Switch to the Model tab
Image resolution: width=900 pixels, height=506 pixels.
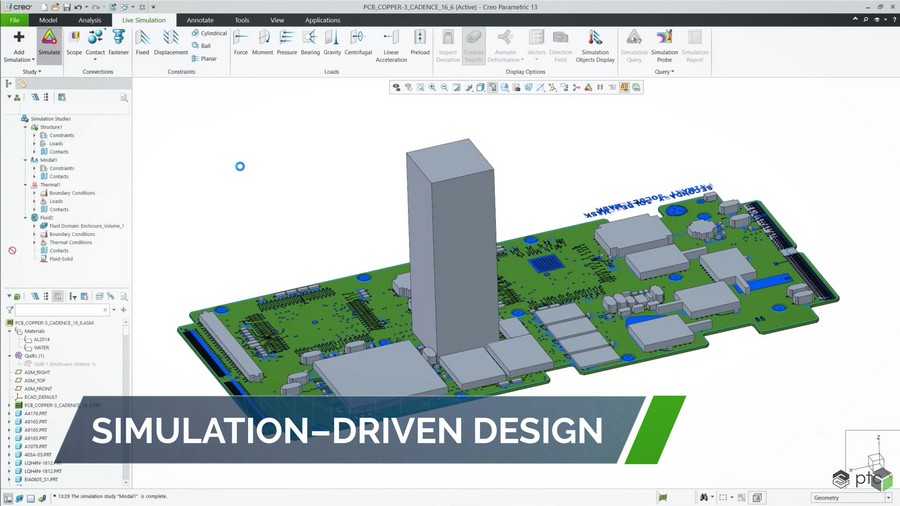click(48, 20)
